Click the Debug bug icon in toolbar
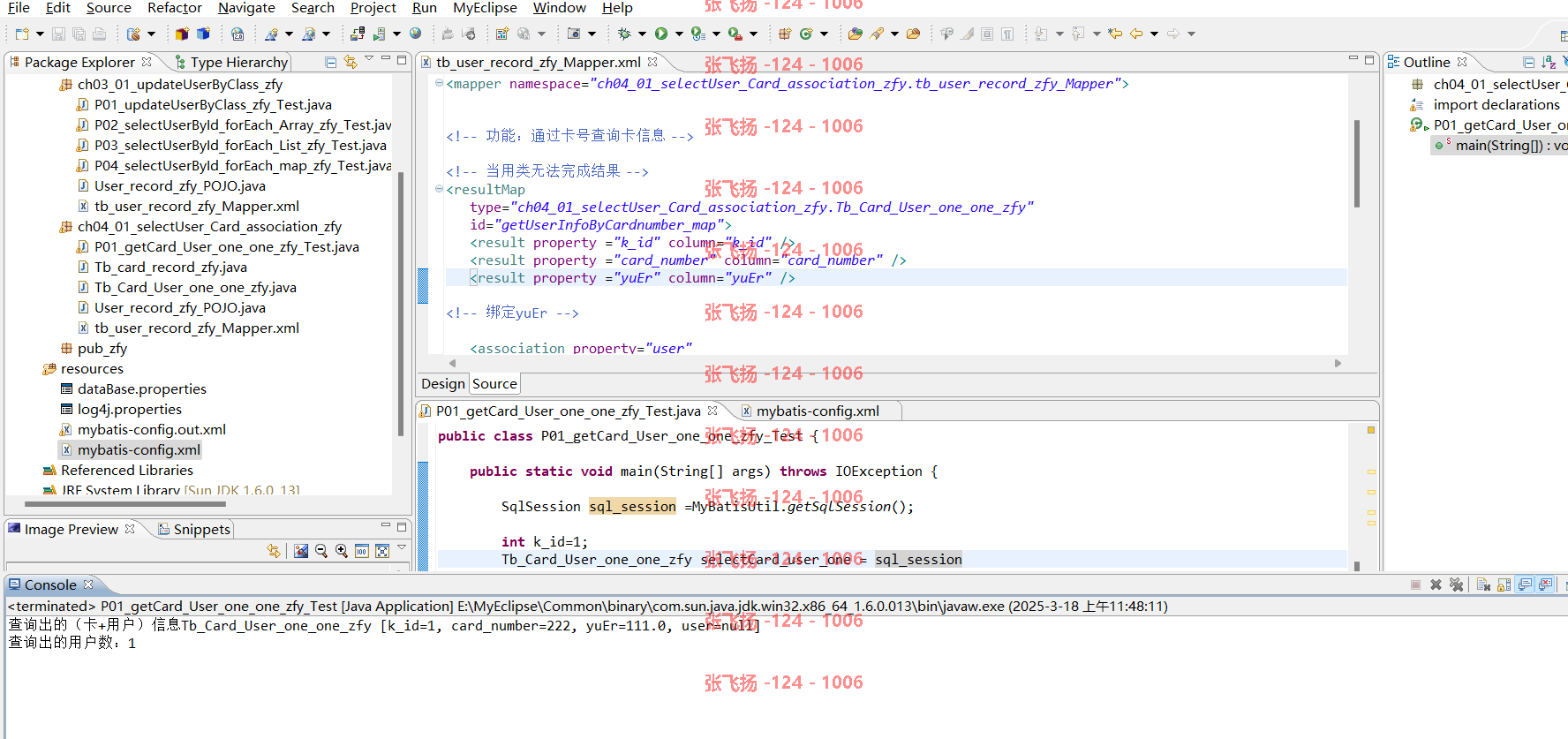The image size is (1568, 739). coord(624,34)
